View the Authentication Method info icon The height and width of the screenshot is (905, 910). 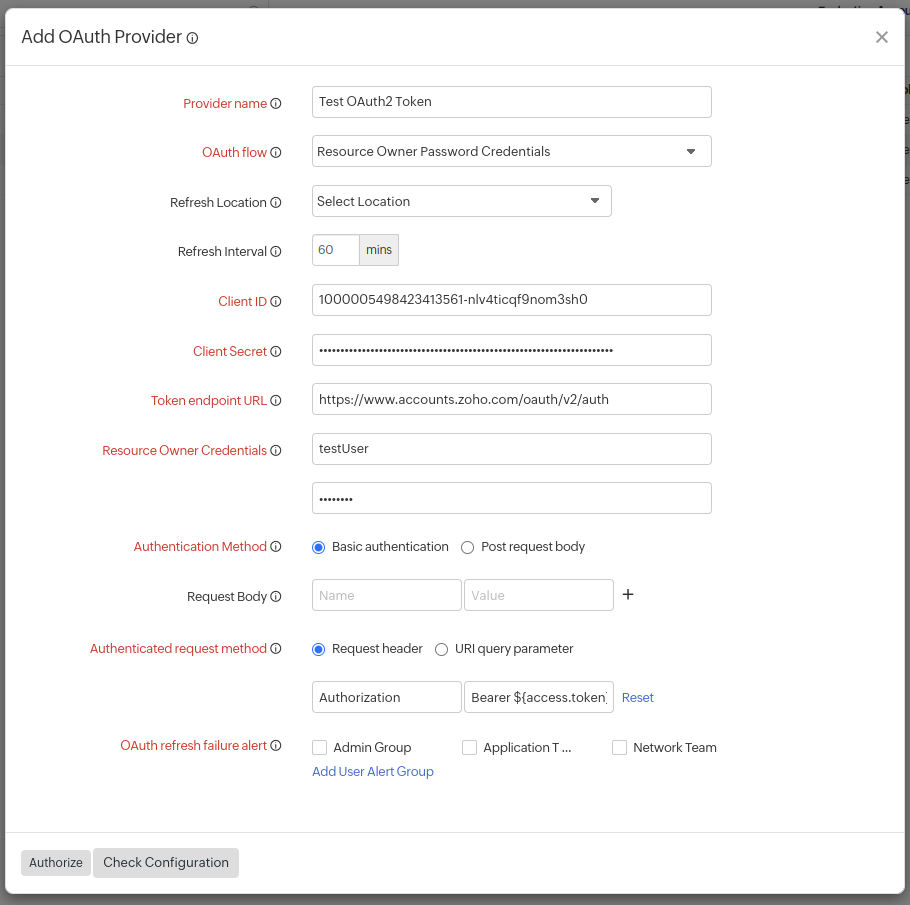tap(278, 546)
